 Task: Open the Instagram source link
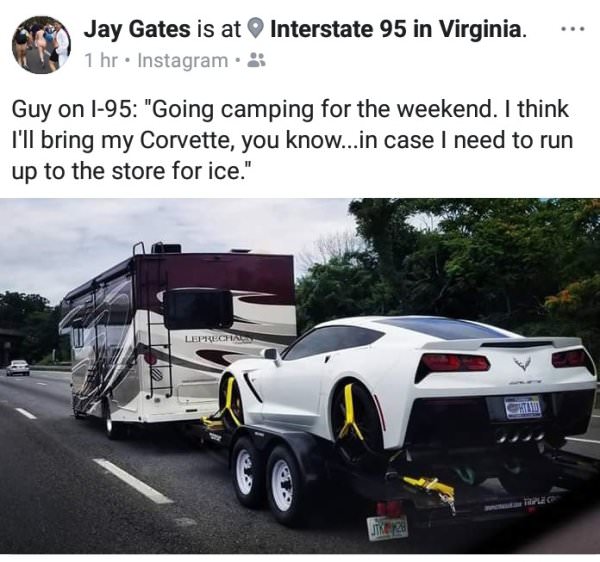[x=182, y=61]
